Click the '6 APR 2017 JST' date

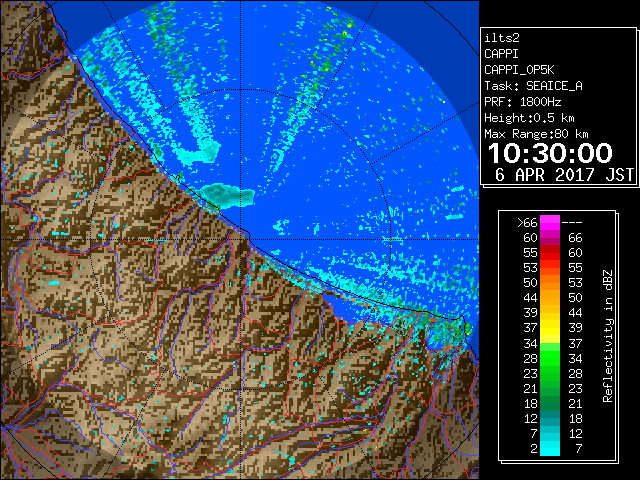coord(564,175)
